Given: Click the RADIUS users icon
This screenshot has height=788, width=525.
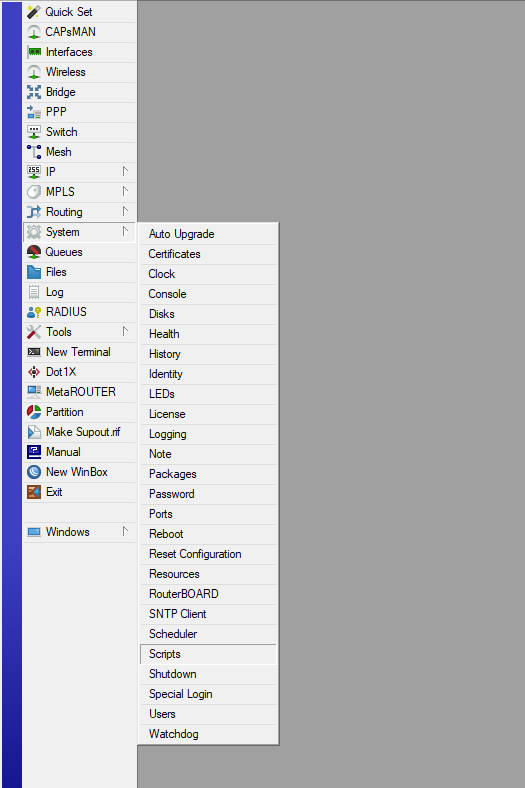Looking at the screenshot, I should (34, 312).
